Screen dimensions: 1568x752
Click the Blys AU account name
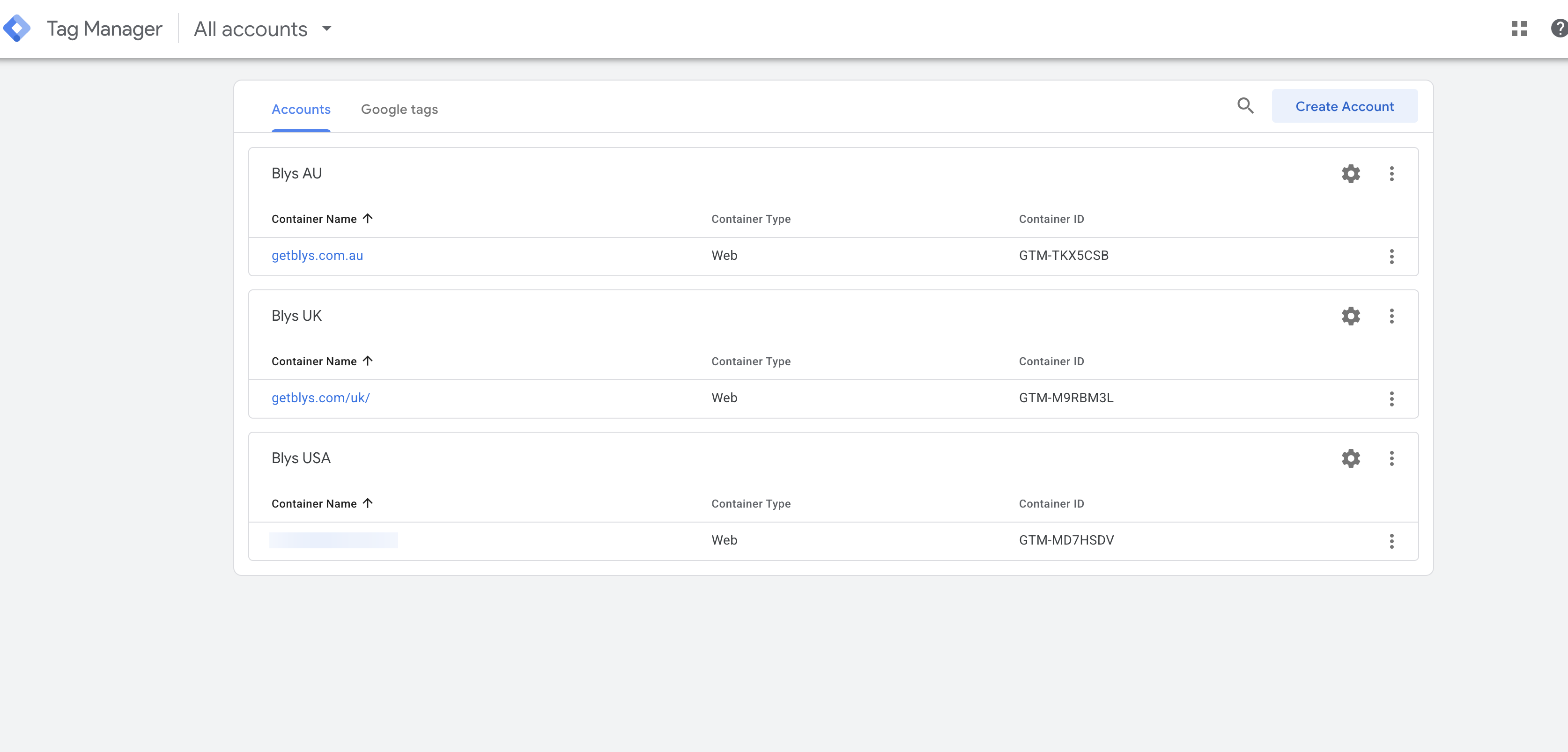pyautogui.click(x=296, y=173)
